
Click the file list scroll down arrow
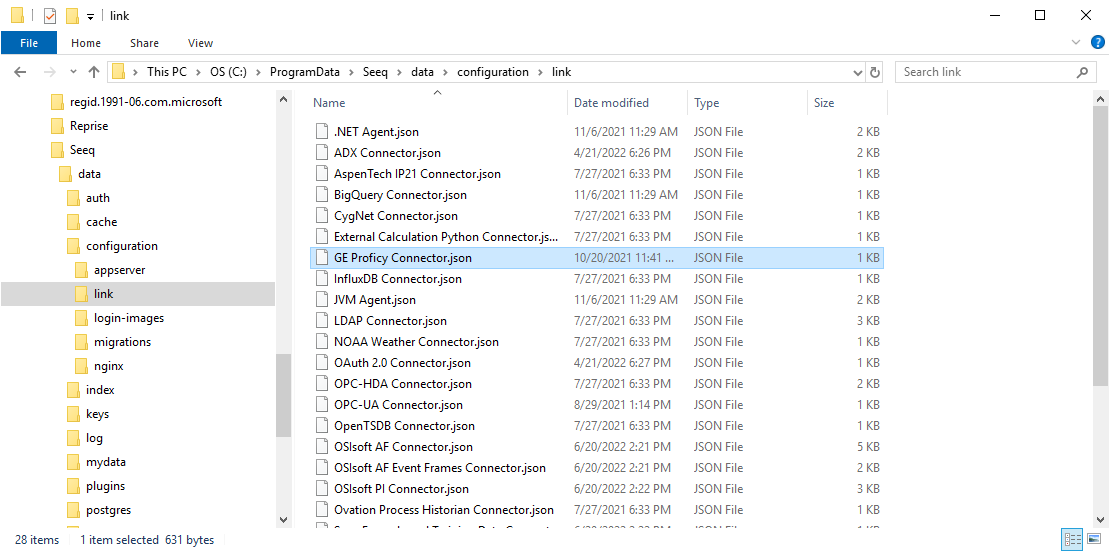pos(1102,519)
